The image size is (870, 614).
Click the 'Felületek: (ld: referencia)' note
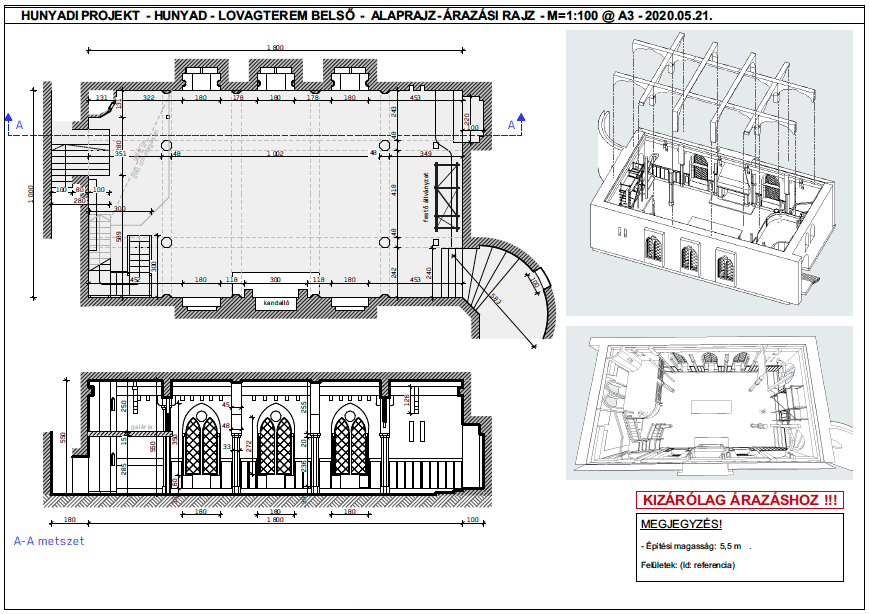click(688, 565)
